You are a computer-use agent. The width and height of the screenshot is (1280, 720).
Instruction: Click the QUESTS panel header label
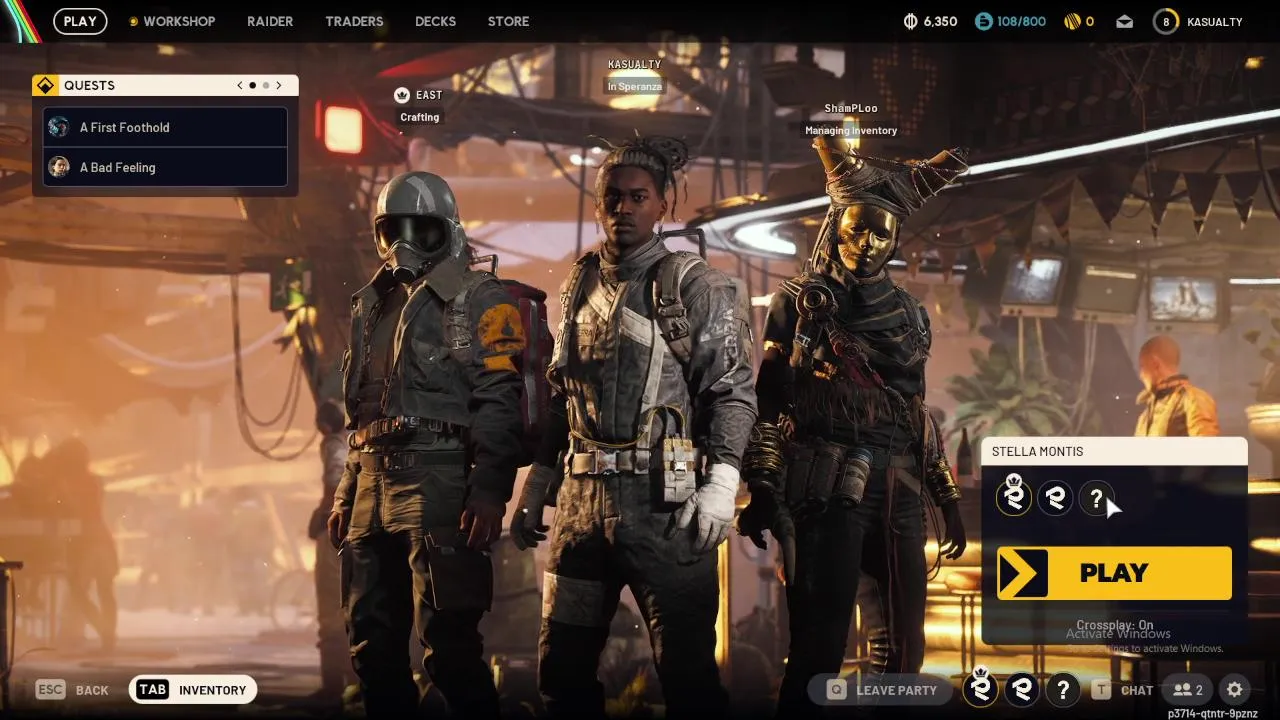89,86
